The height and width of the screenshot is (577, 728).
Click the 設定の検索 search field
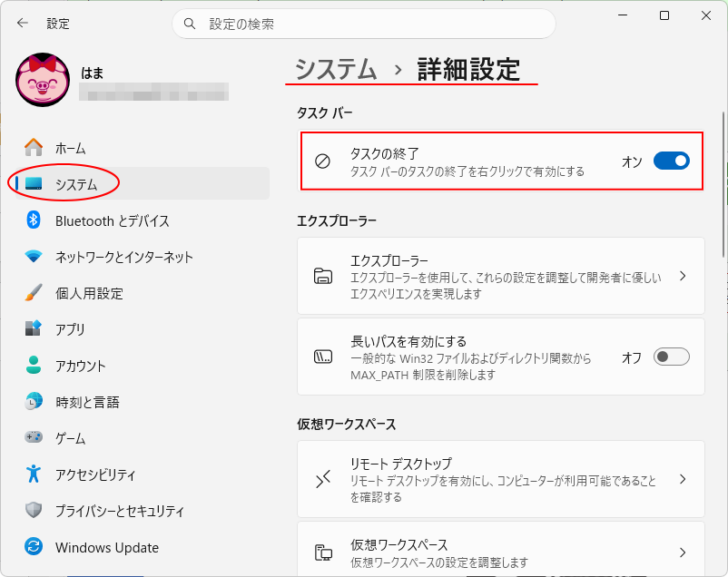click(x=364, y=23)
